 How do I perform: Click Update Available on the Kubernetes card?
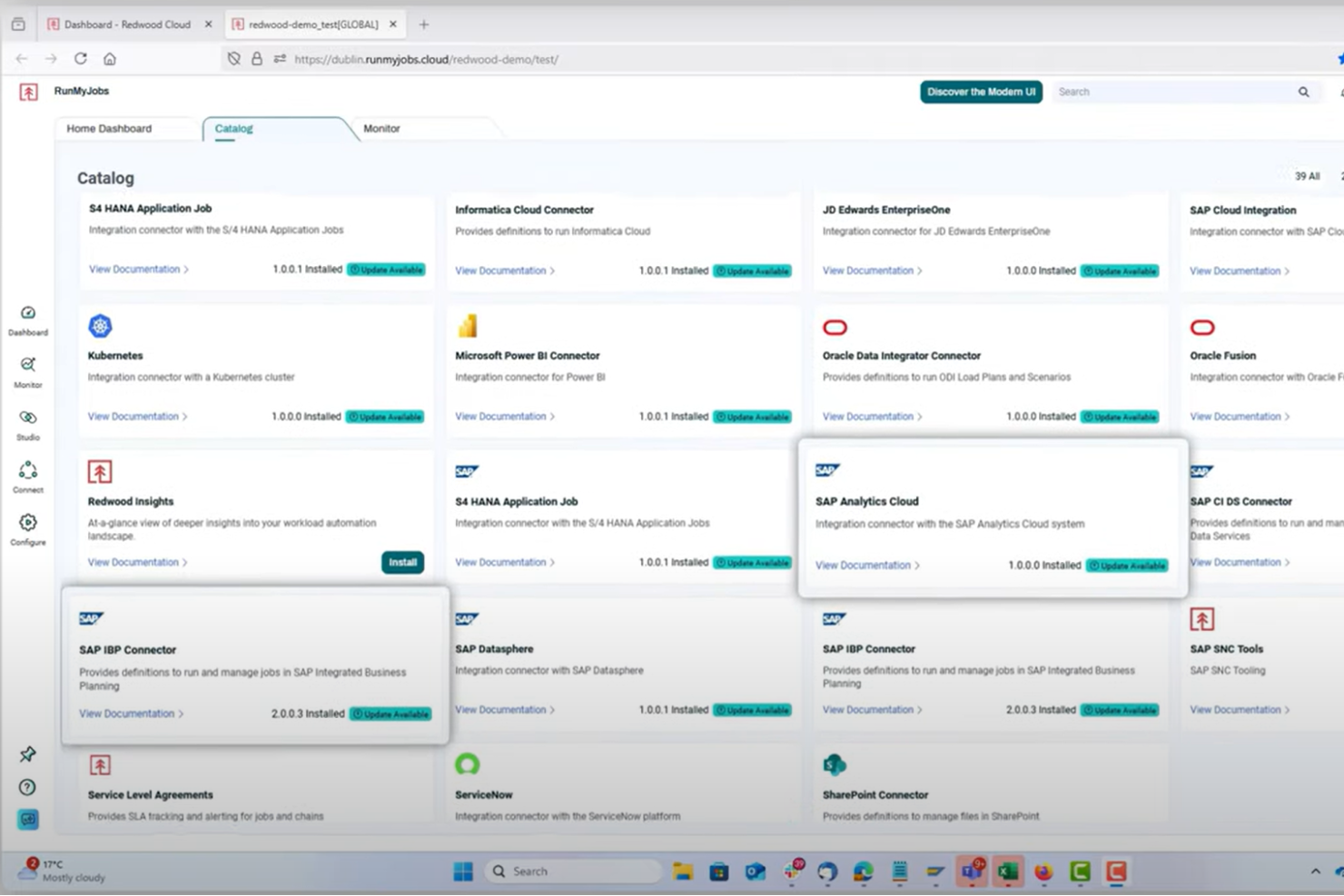coord(385,417)
